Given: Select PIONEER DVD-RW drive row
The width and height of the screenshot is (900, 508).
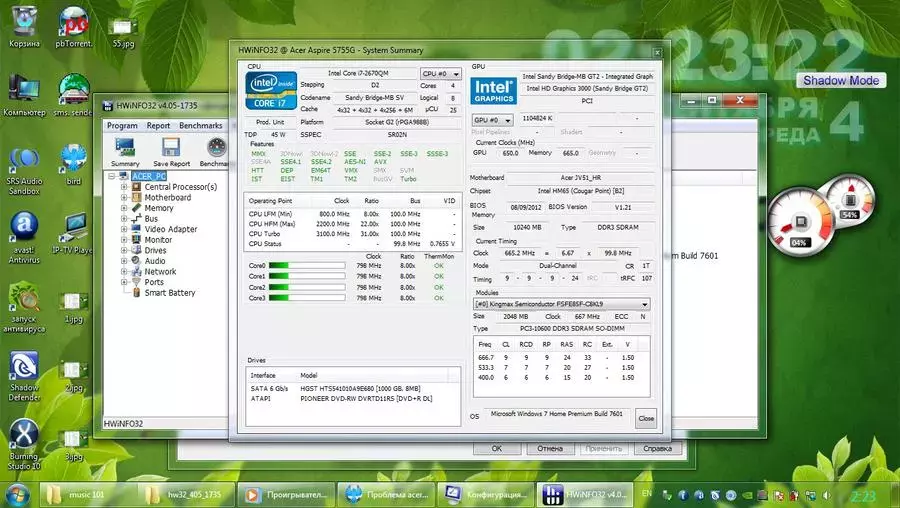Looking at the screenshot, I should [352, 398].
